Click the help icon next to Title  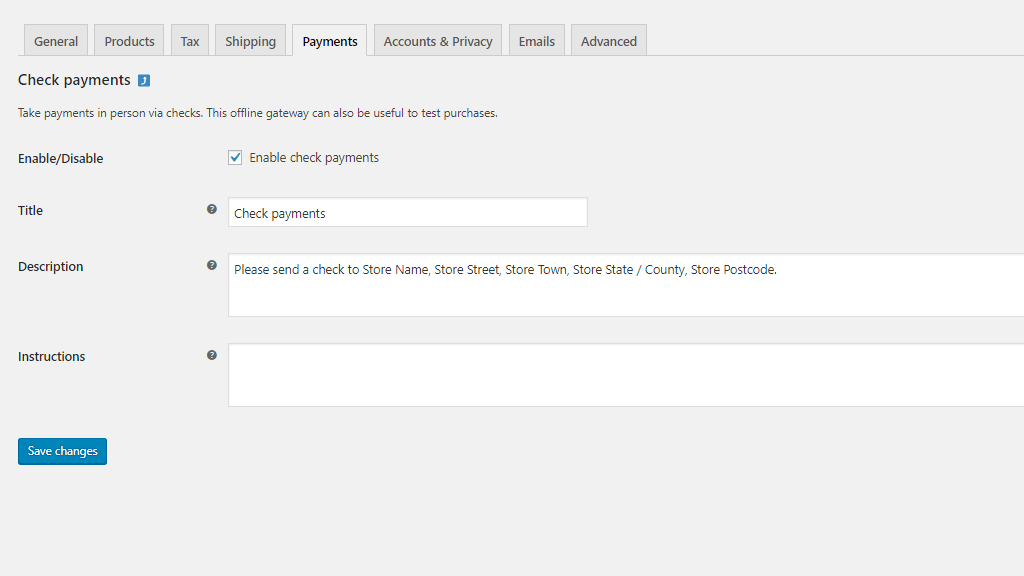[x=212, y=209]
